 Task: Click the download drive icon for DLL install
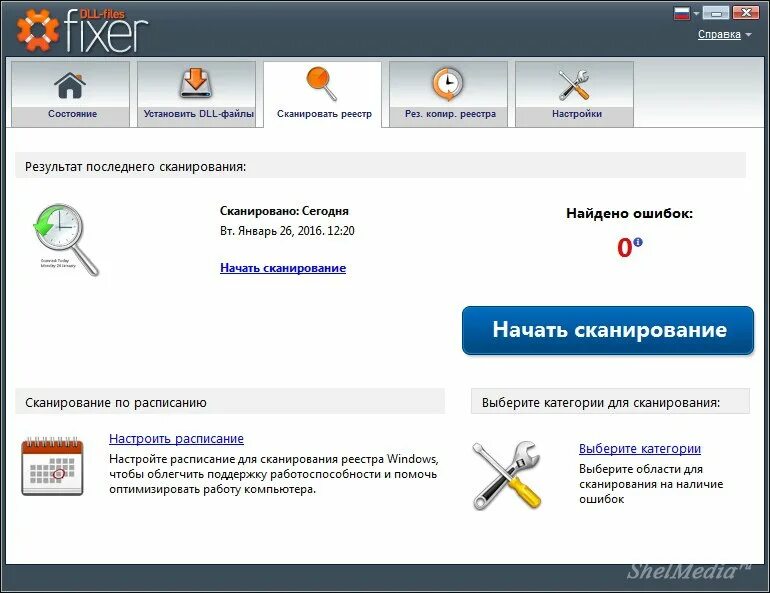click(x=196, y=83)
